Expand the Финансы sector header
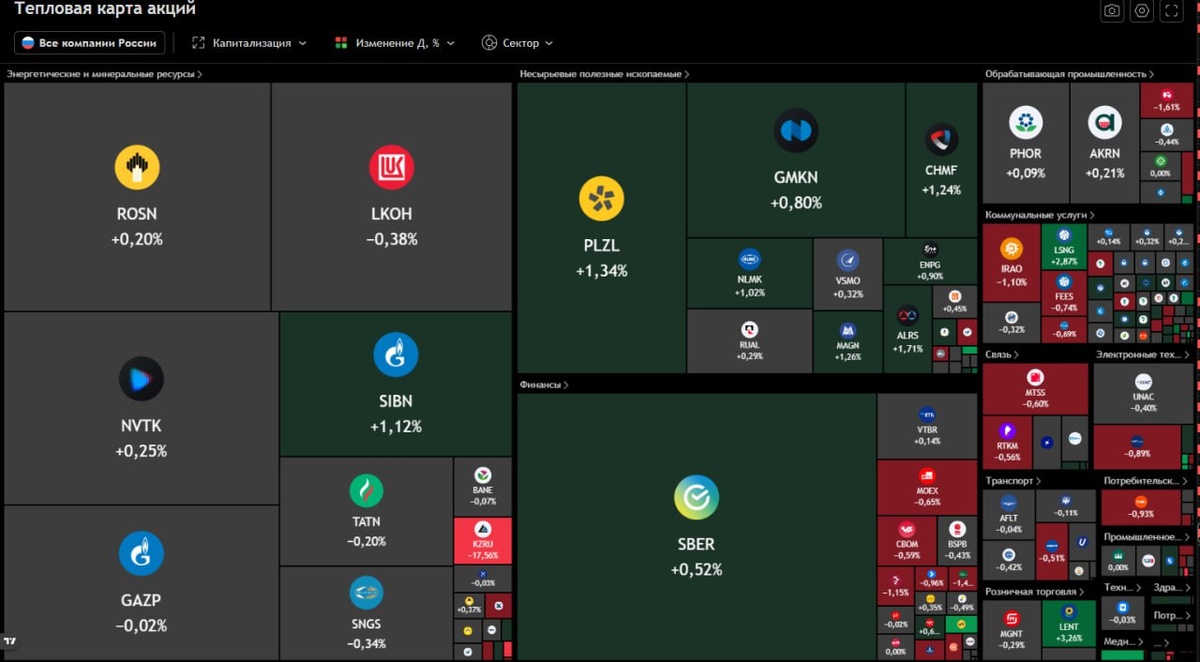Screen dimensions: 1200x662 pos(545,384)
